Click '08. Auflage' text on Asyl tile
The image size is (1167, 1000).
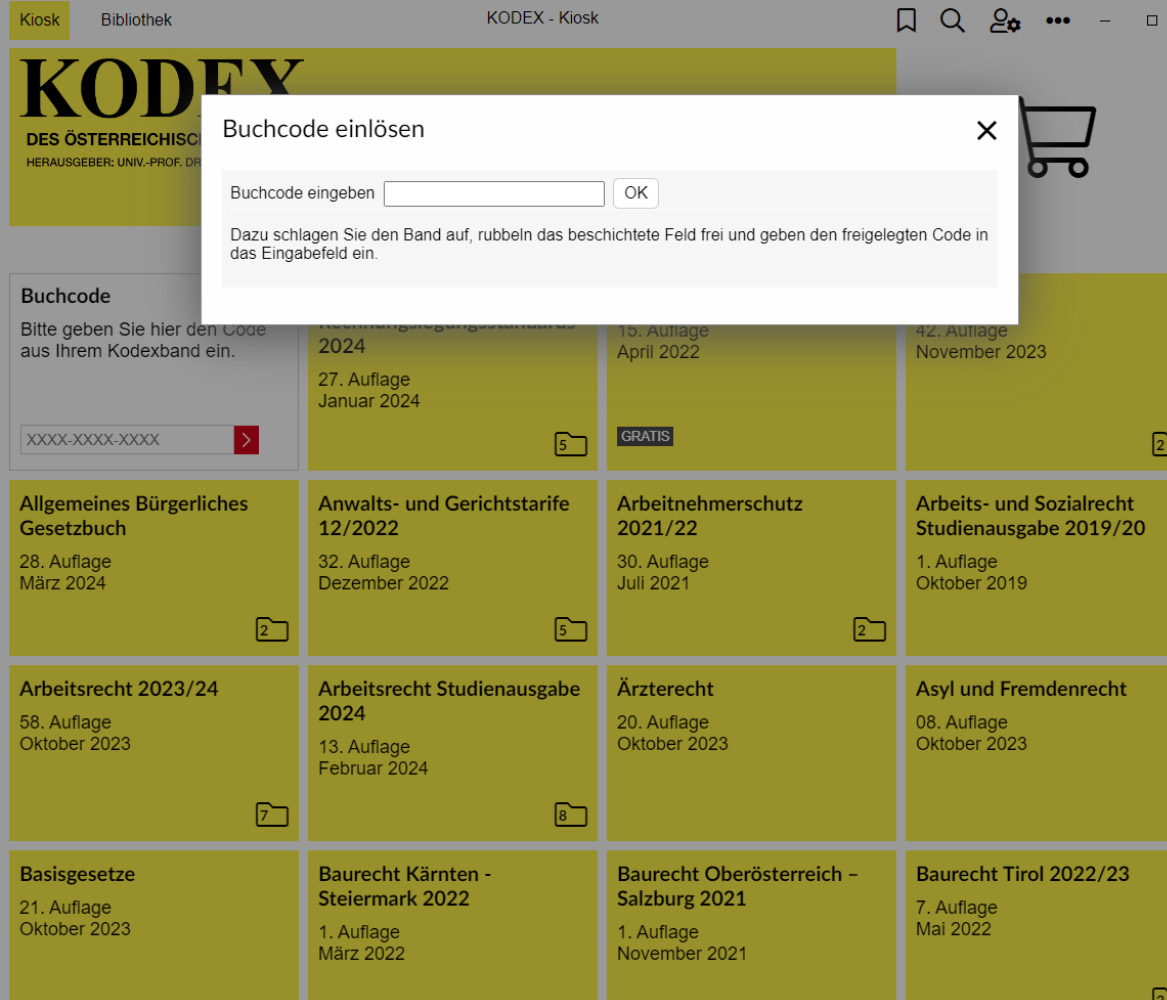(x=962, y=722)
